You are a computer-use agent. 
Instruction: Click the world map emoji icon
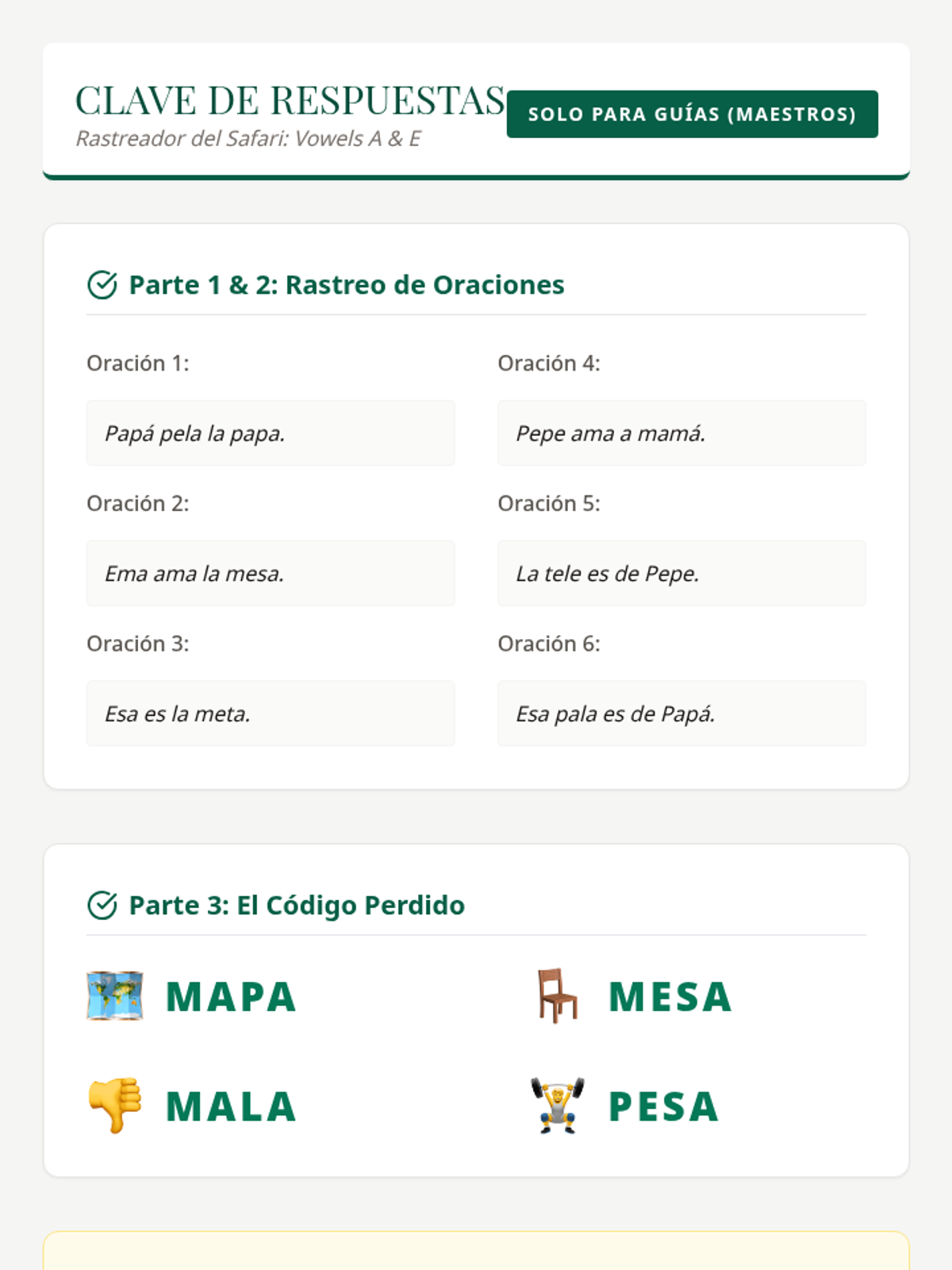coord(115,995)
